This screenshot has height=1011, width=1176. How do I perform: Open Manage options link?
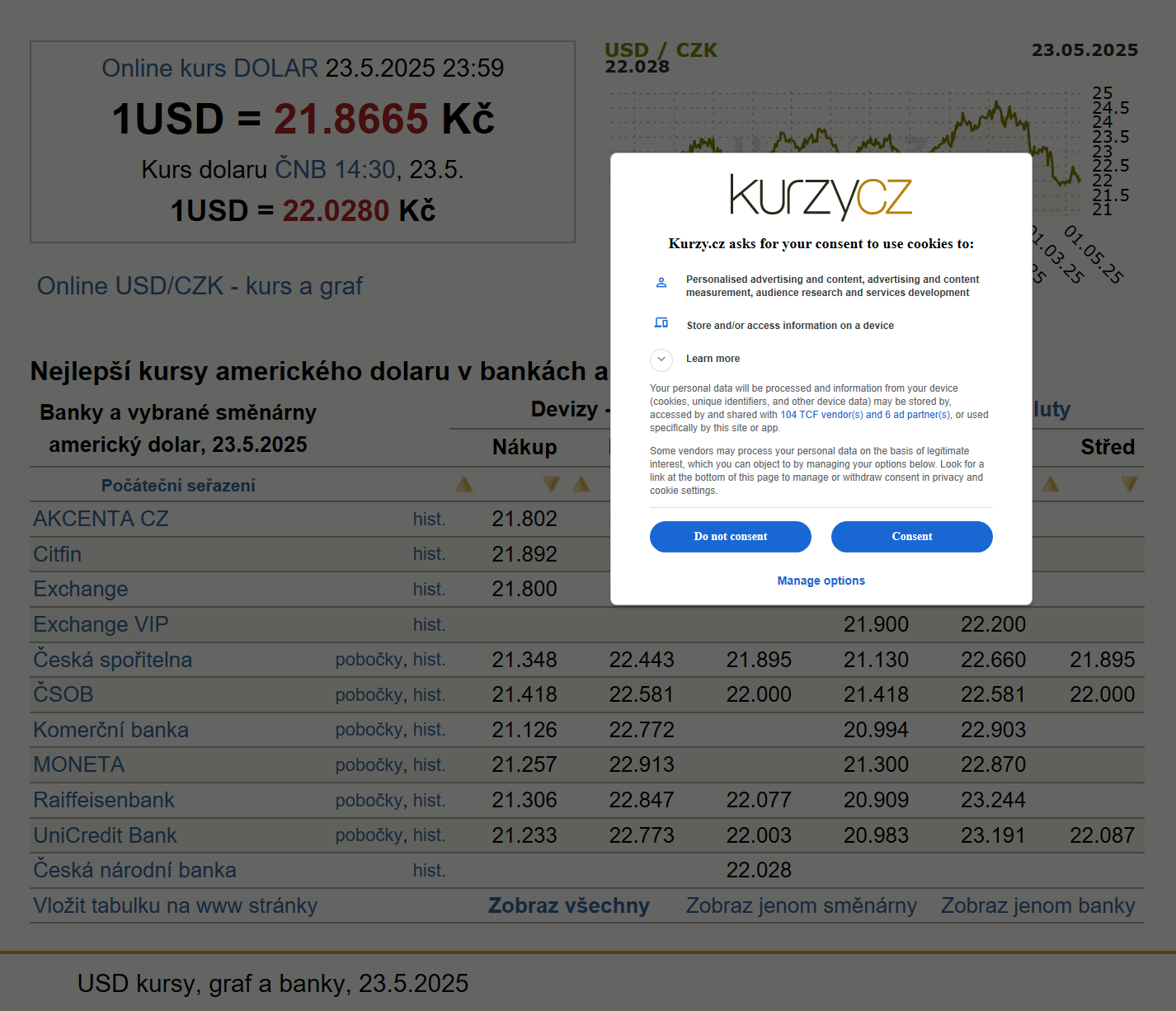coord(821,581)
